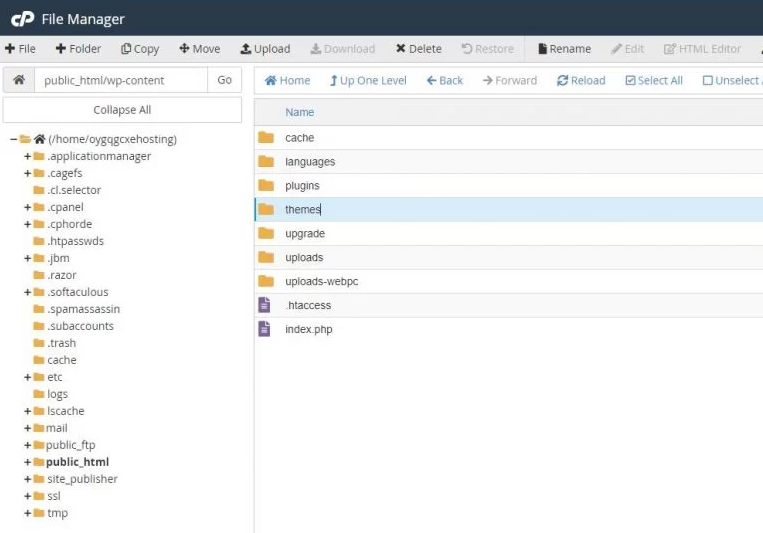Click the Edit toolbar button
763x533 pixels.
[628, 49]
